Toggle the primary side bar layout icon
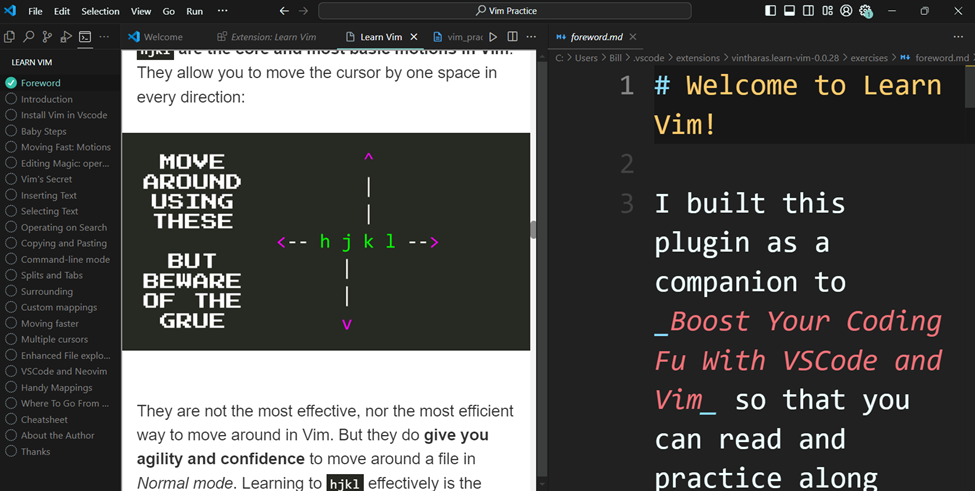Screen dimensions: 975x491 coord(770,11)
